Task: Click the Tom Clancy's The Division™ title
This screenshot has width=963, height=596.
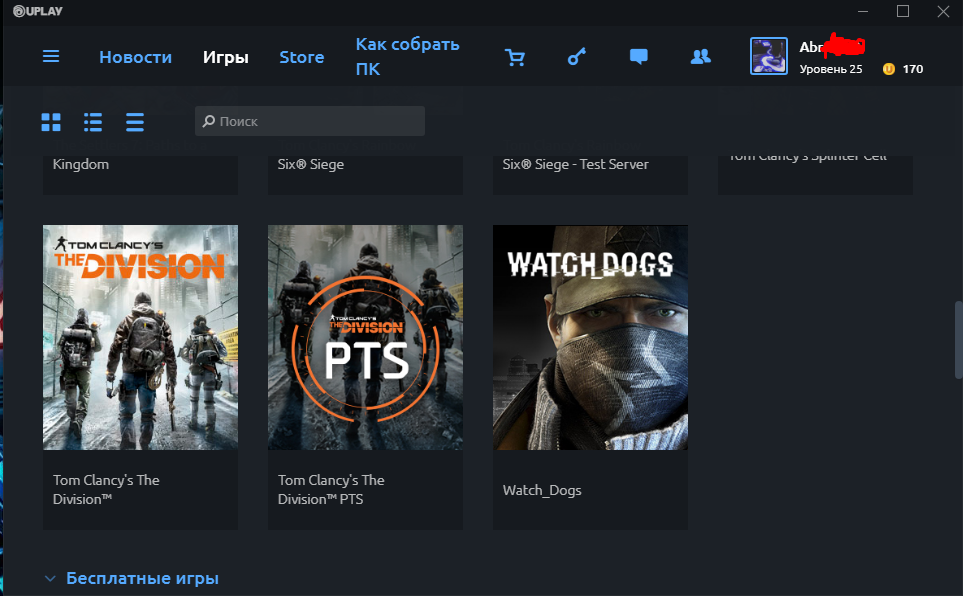Action: point(106,490)
